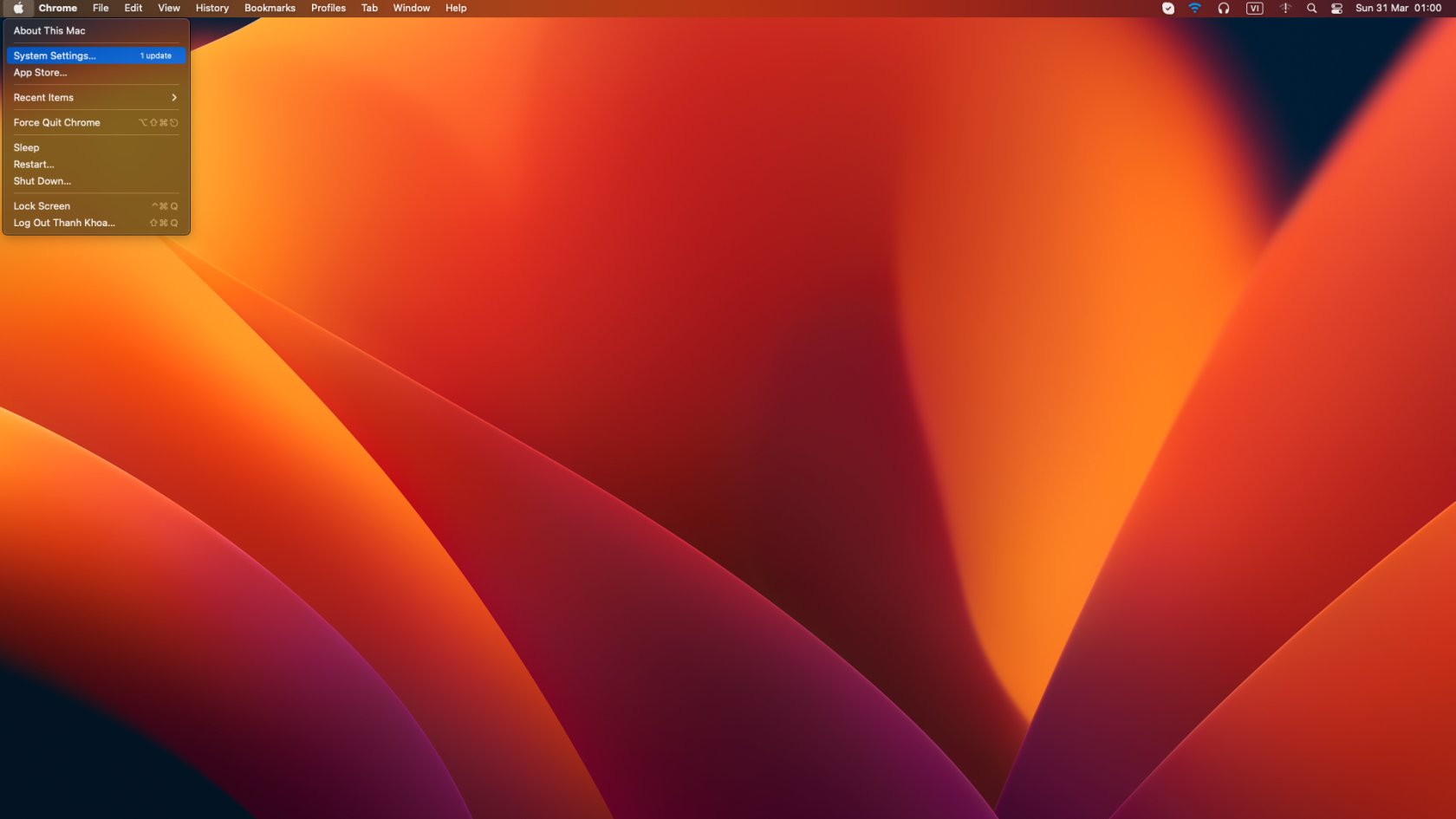Image resolution: width=1456 pixels, height=819 pixels.
Task: Open the App Store
Action: coord(42,73)
